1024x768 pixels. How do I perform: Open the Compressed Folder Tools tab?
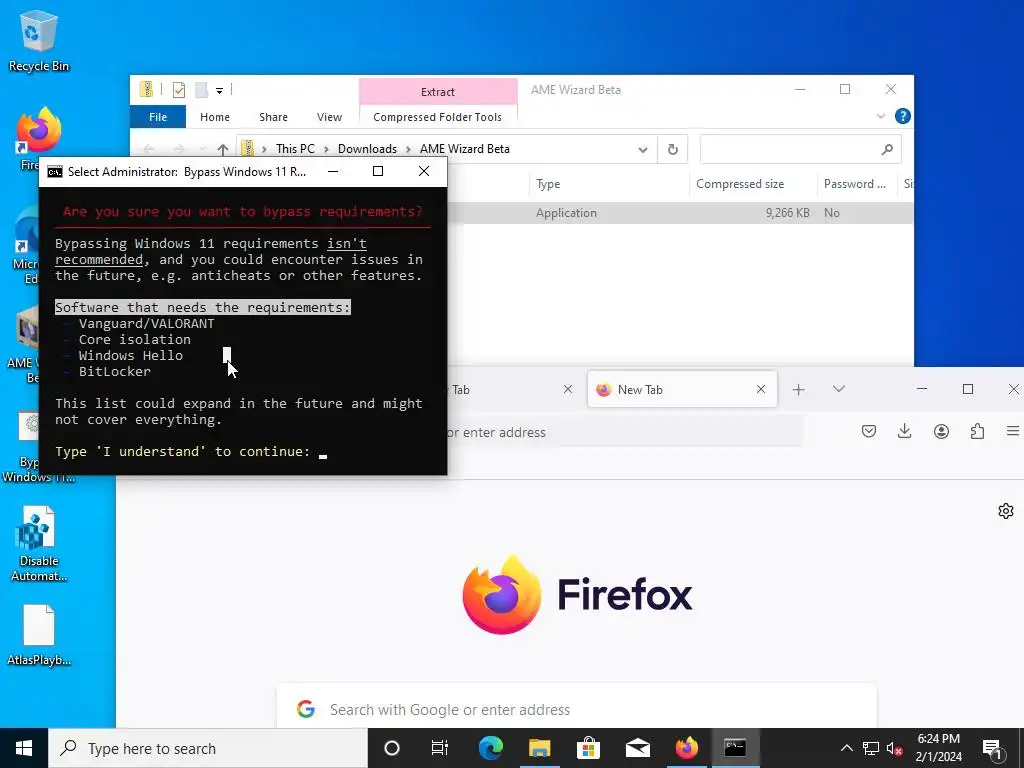pyautogui.click(x=438, y=117)
